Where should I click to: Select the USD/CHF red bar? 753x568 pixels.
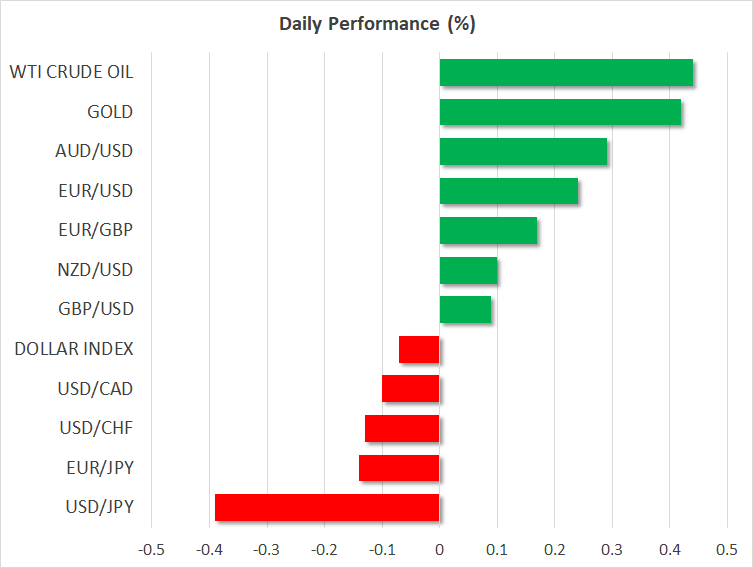[402, 428]
